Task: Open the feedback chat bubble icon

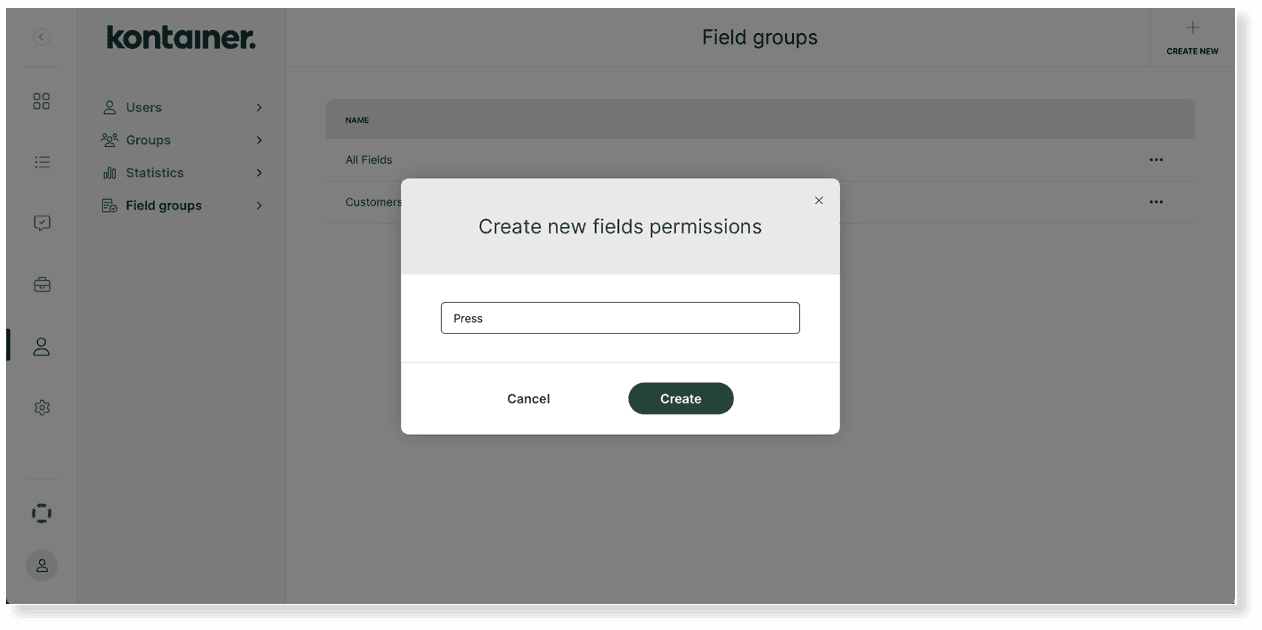Action: pyautogui.click(x=41, y=222)
